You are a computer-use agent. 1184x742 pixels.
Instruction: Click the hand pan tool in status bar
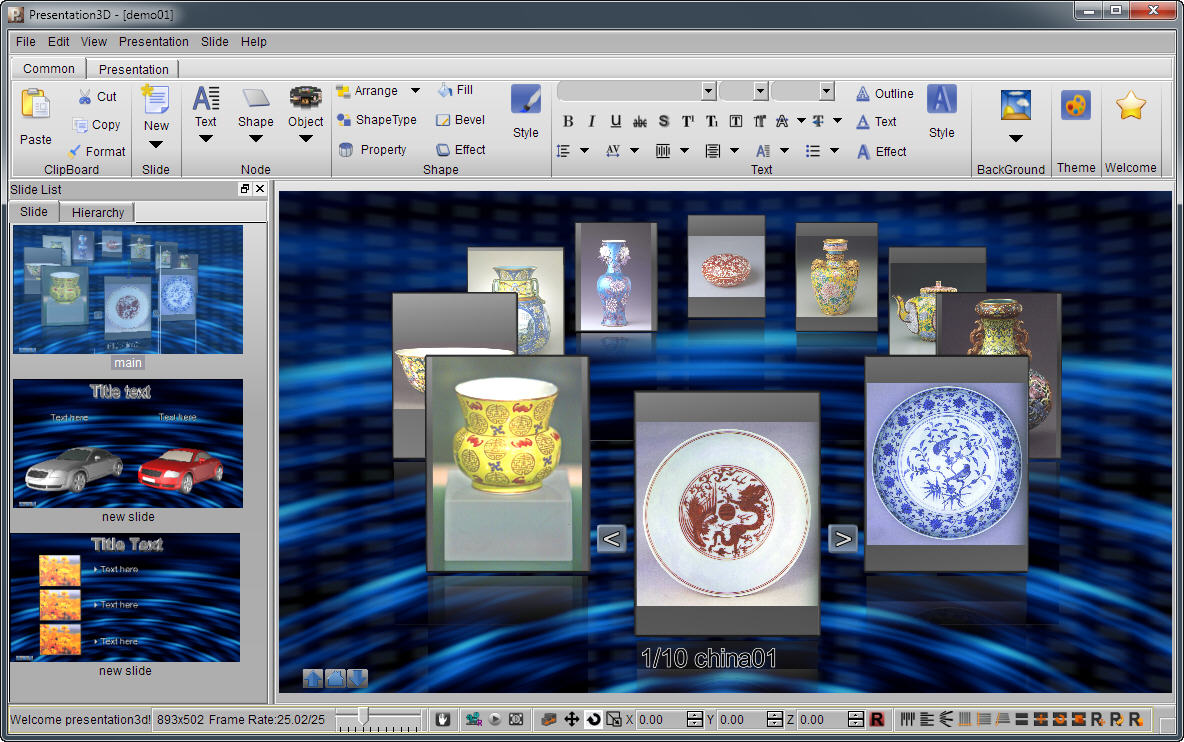click(x=442, y=719)
